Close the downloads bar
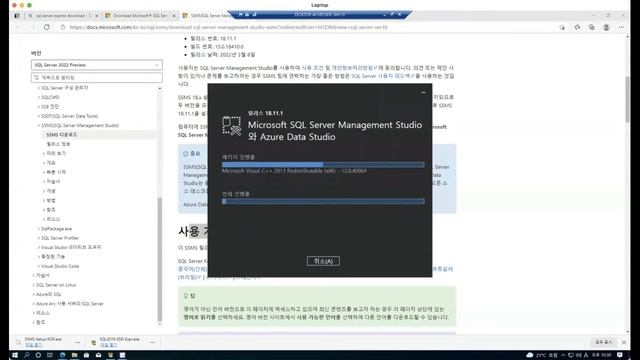Image resolution: width=640 pixels, height=360 pixels. 624,342
